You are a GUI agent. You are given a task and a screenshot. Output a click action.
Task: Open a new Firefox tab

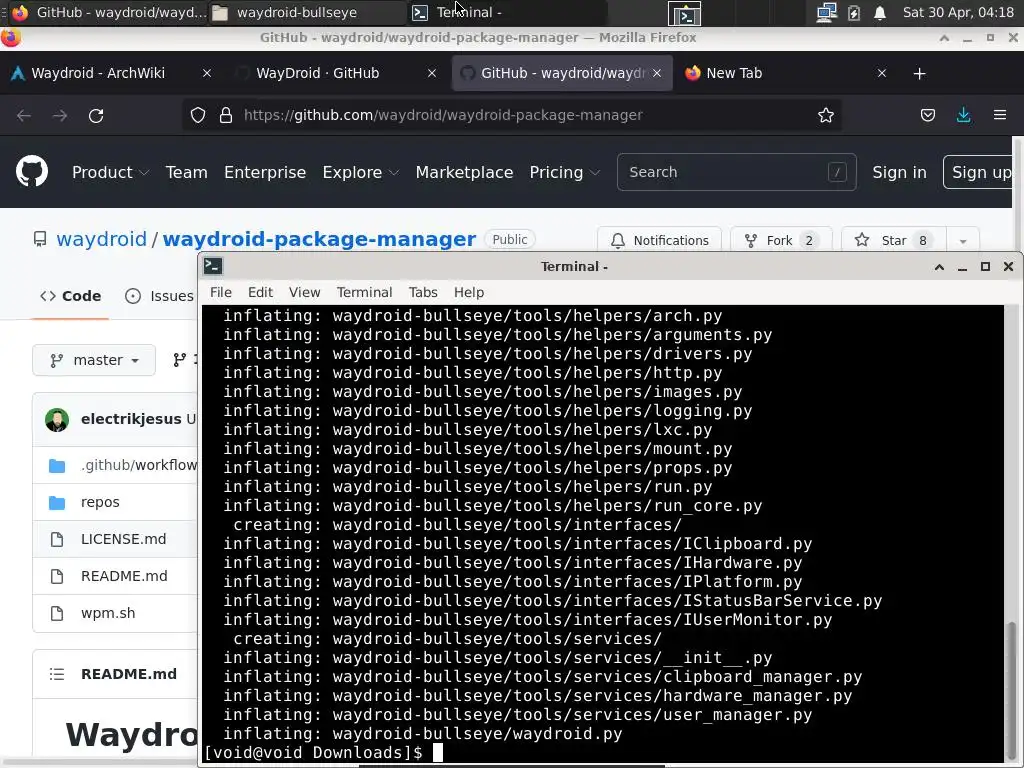[919, 74]
